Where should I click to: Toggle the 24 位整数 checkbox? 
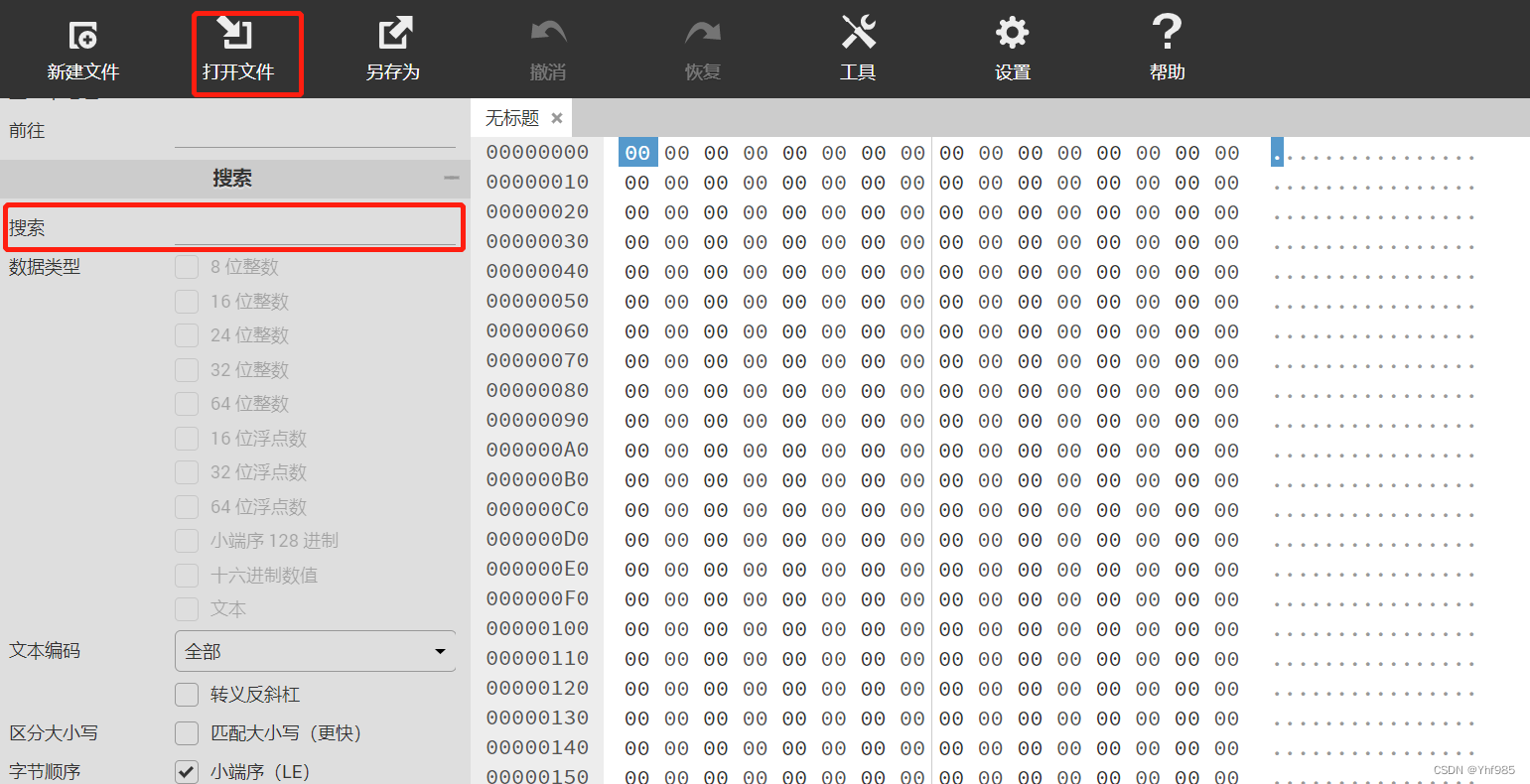click(x=187, y=335)
